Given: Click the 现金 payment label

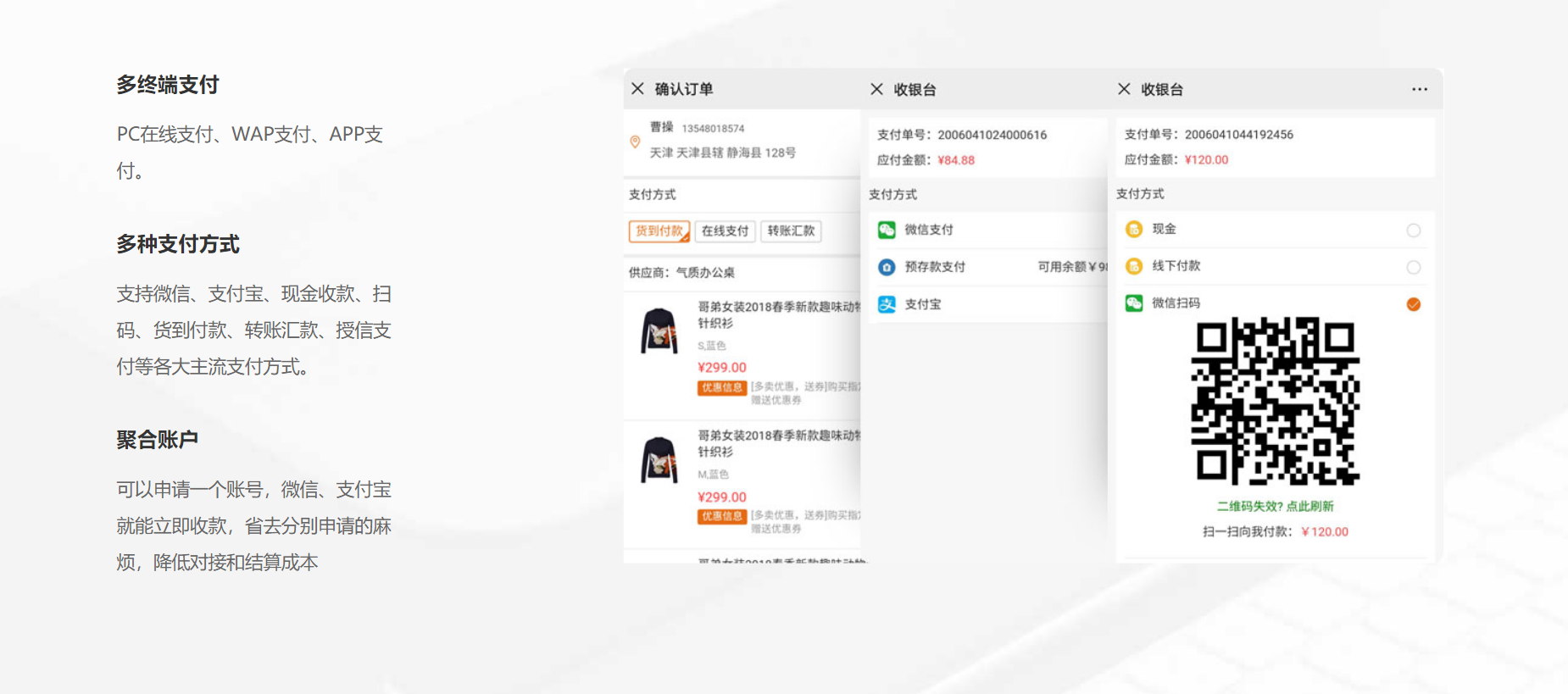Looking at the screenshot, I should click(1165, 229).
